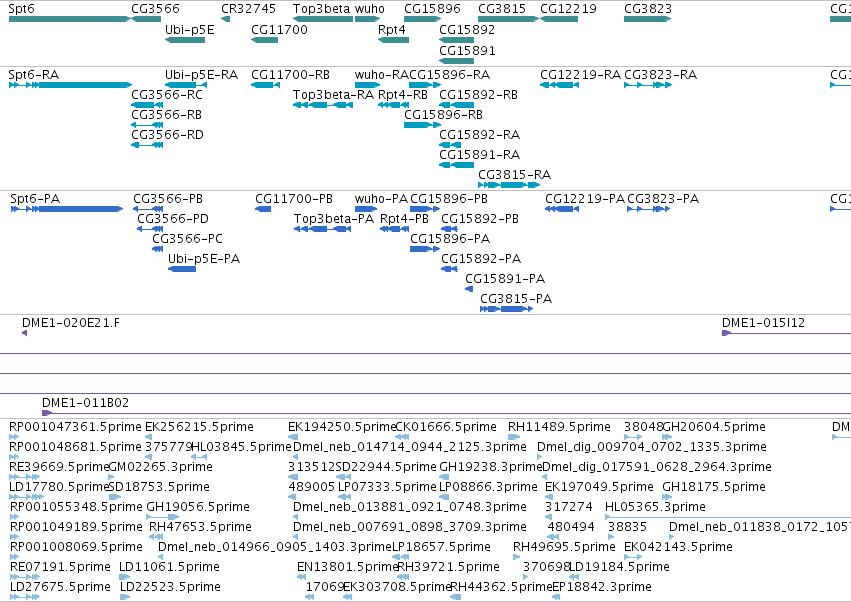Select the CG15892-PB protein label
This screenshot has height=602, width=851.
pos(480,219)
